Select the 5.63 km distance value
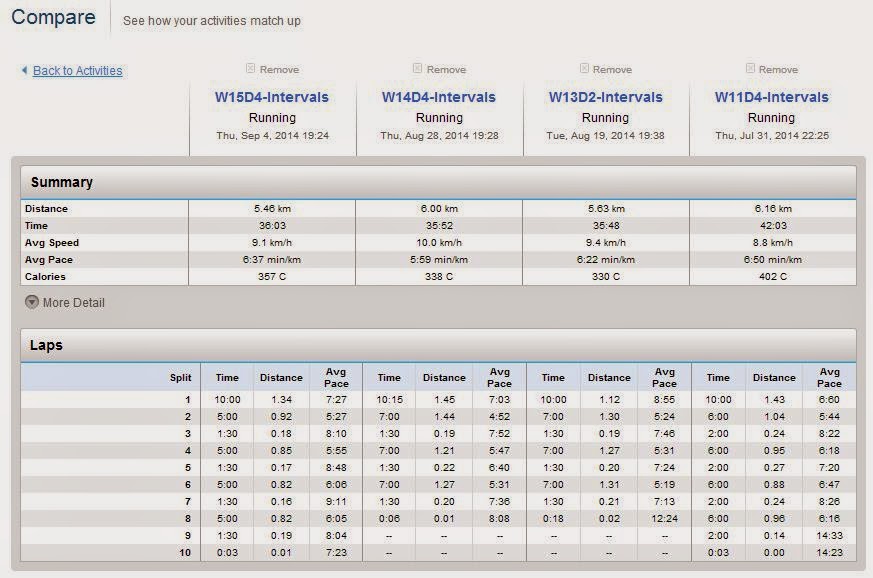The height and width of the screenshot is (578, 873). [x=606, y=209]
